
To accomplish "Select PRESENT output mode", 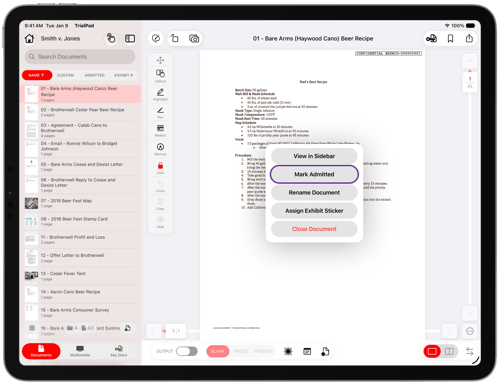I will tap(264, 351).
